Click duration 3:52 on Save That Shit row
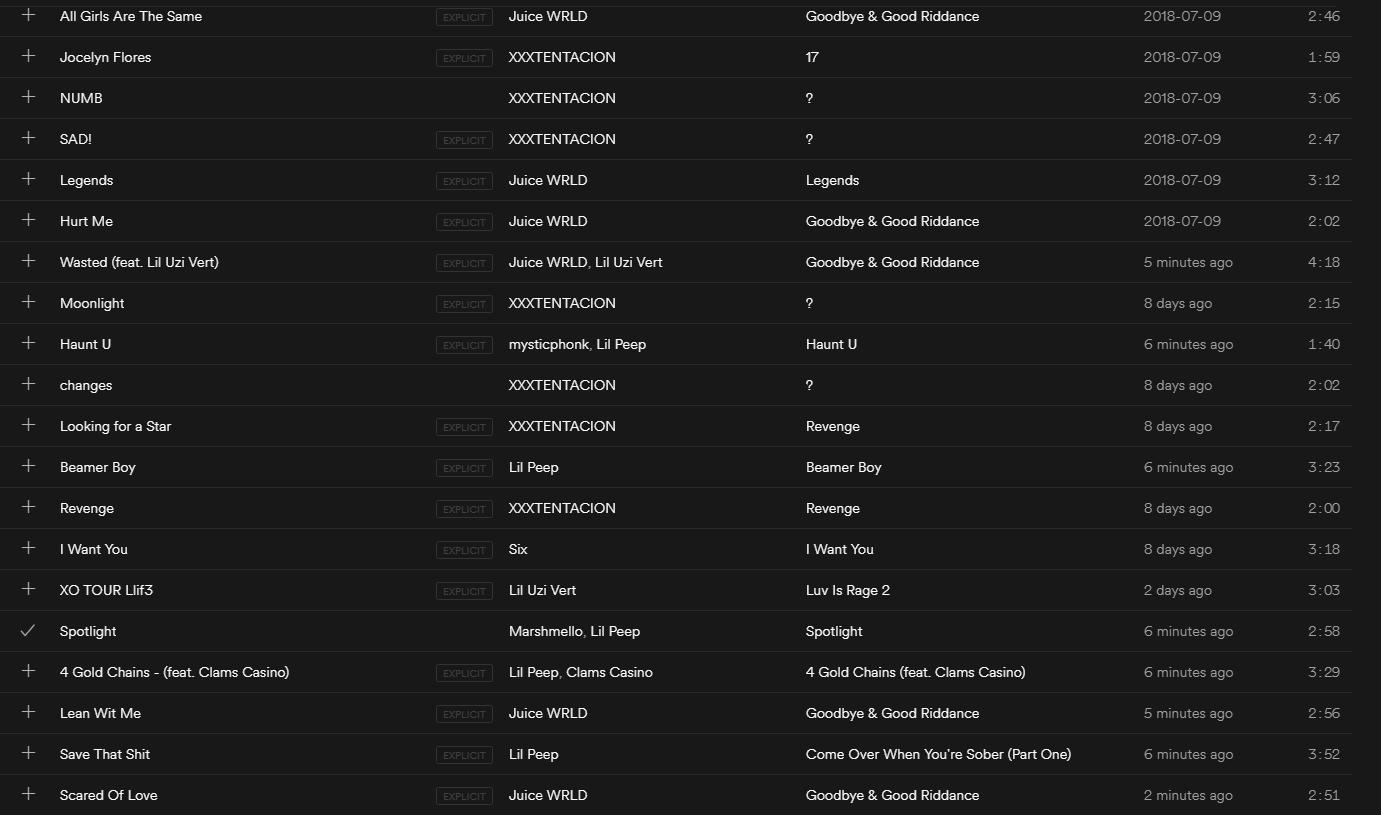 pos(1324,754)
